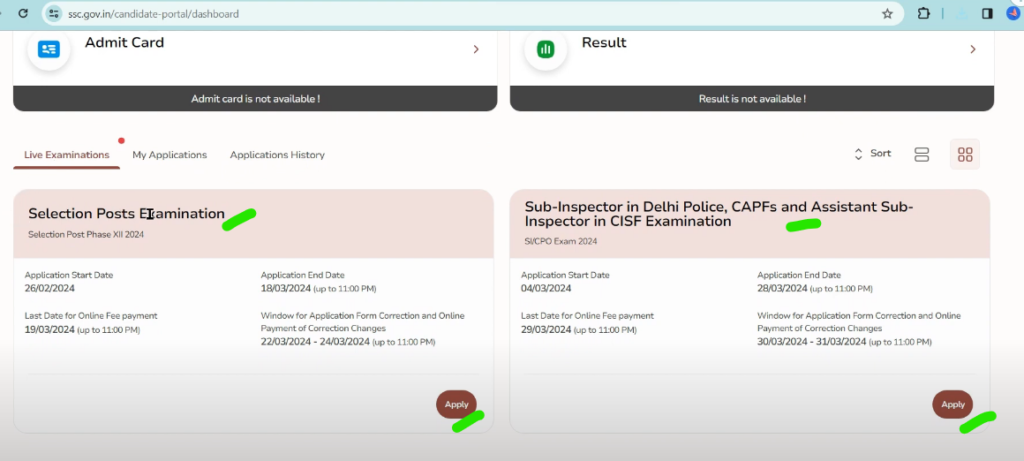
Task: Click the green Result chart icon
Action: point(545,50)
